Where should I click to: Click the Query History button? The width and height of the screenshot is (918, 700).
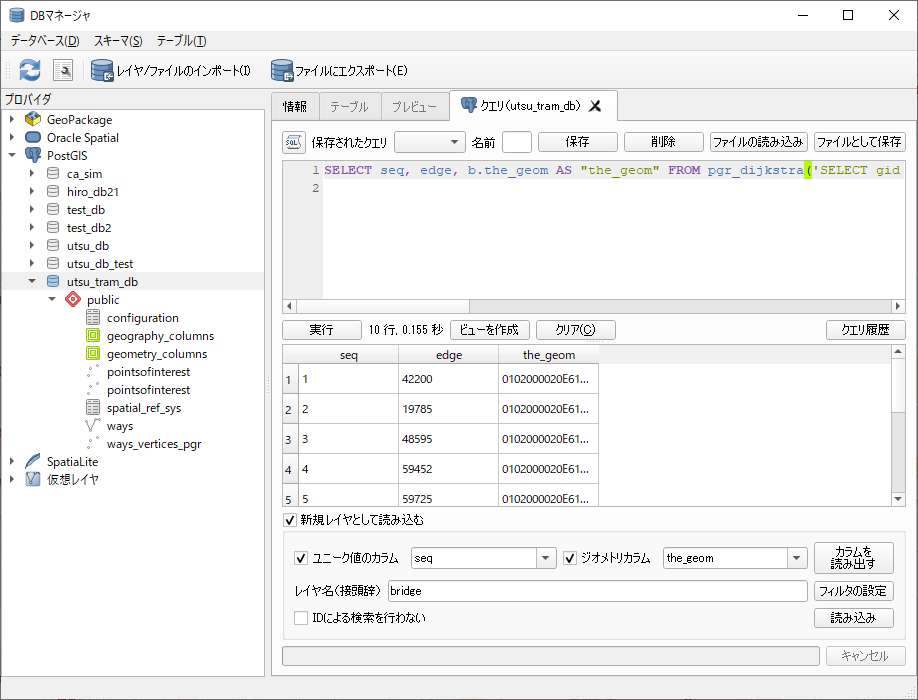pyautogui.click(x=865, y=330)
